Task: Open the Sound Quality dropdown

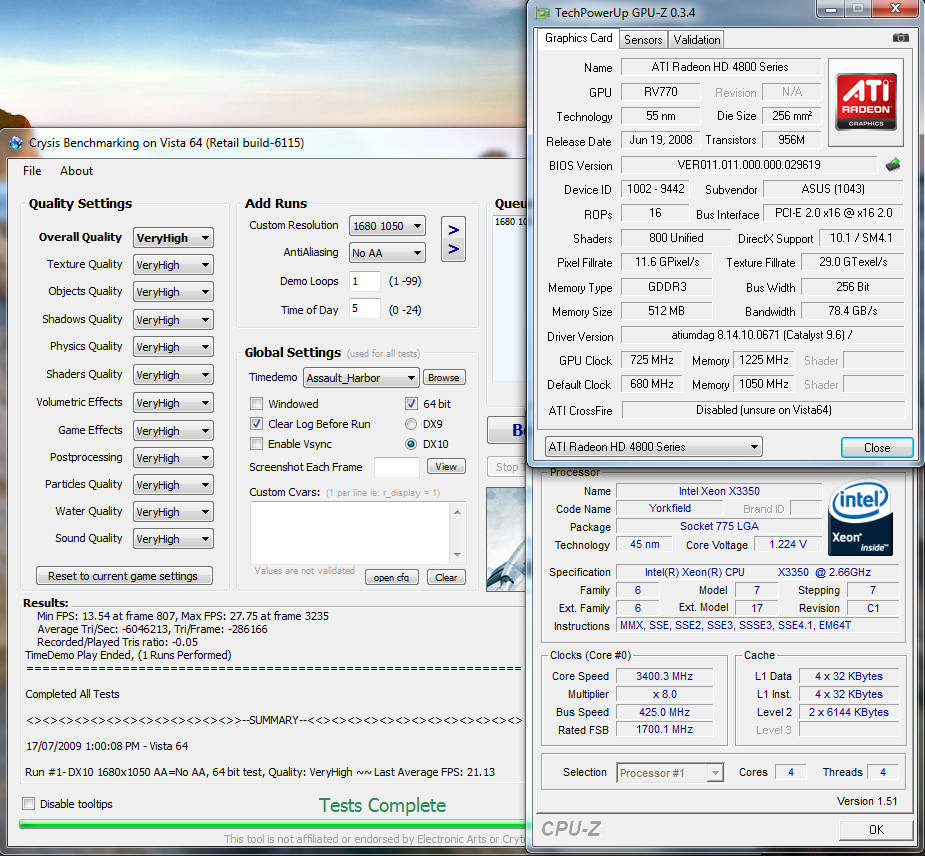Action: coord(173,539)
